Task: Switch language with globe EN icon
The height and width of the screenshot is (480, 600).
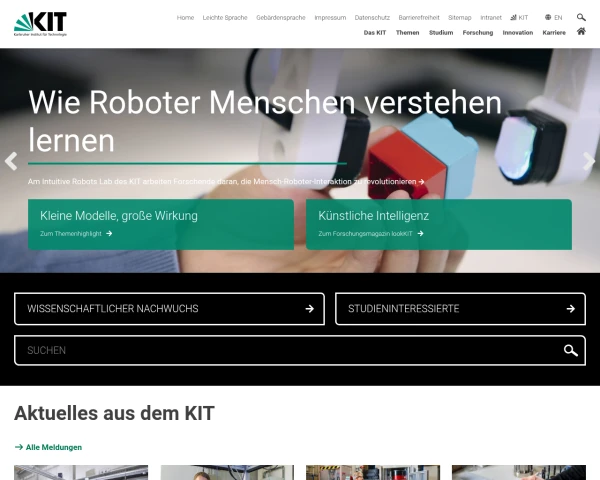Action: tap(553, 17)
